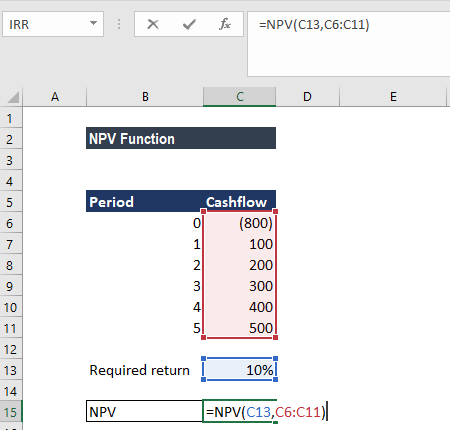450x430 pixels.
Task: Open Insert Function fx dialog
Action: tap(225, 24)
